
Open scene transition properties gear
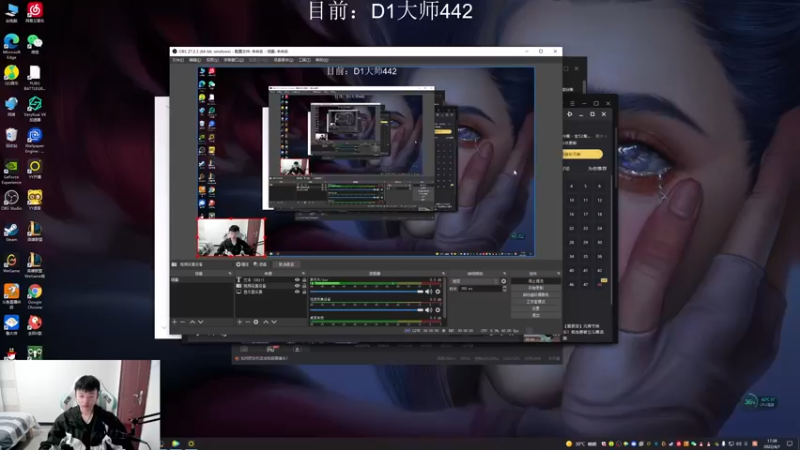pos(504,281)
